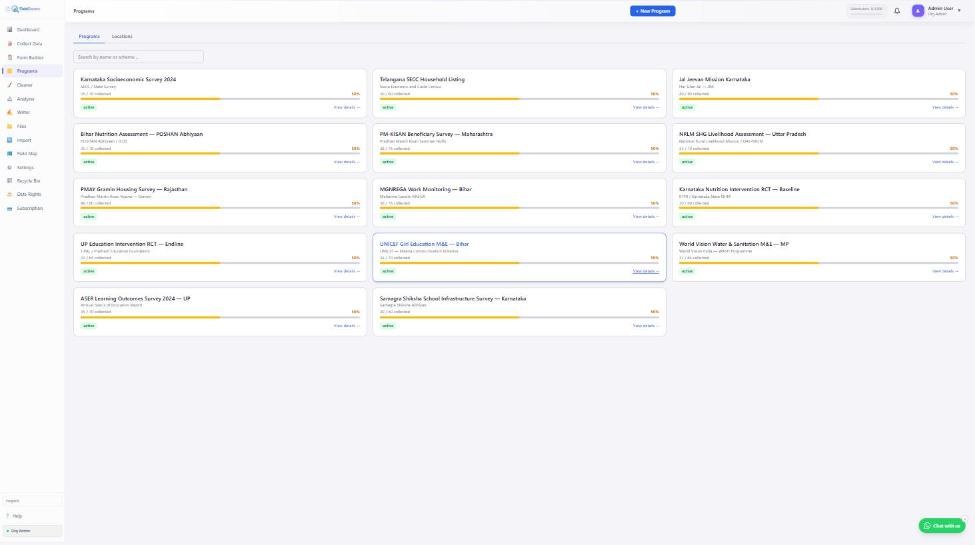Click the PM-KISAN Beneficiary Survey progress bar
The width and height of the screenshot is (975, 545).
[519, 153]
